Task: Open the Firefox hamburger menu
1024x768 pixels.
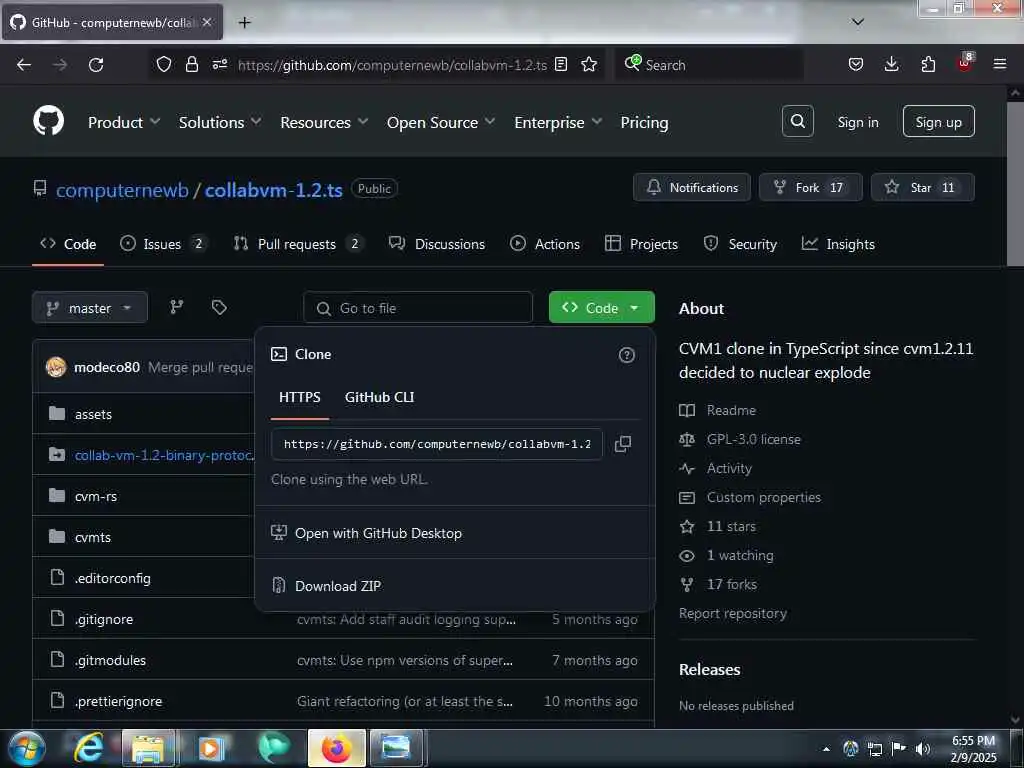Action: tap(1000, 64)
